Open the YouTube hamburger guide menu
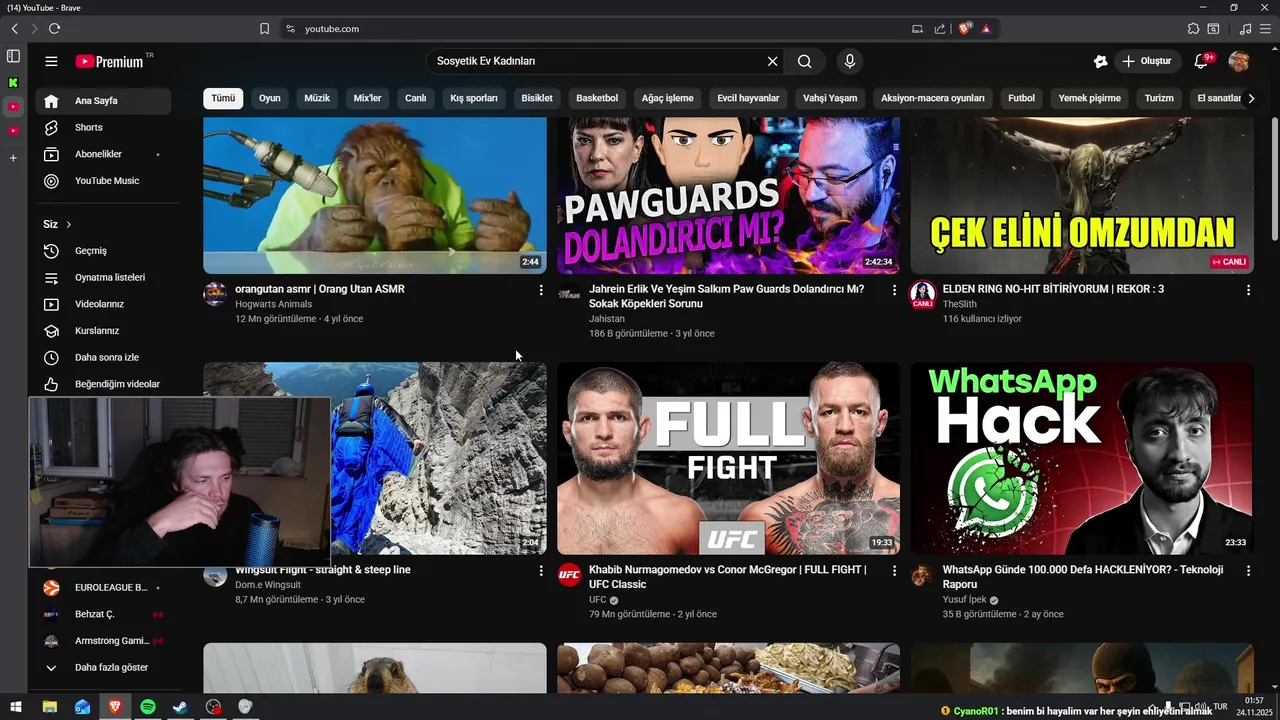 [51, 61]
